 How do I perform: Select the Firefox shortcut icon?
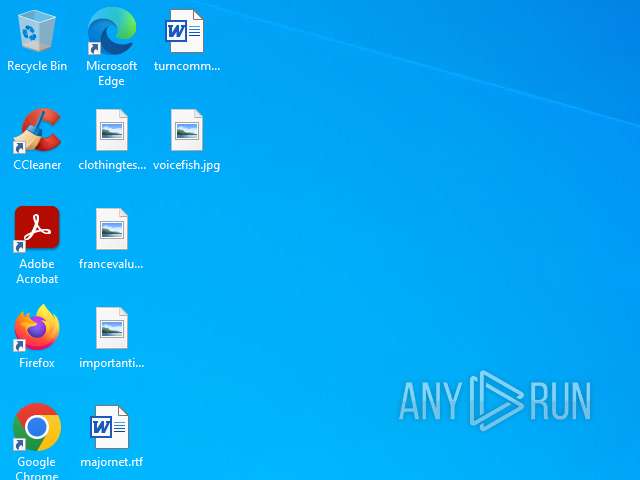pyautogui.click(x=37, y=328)
